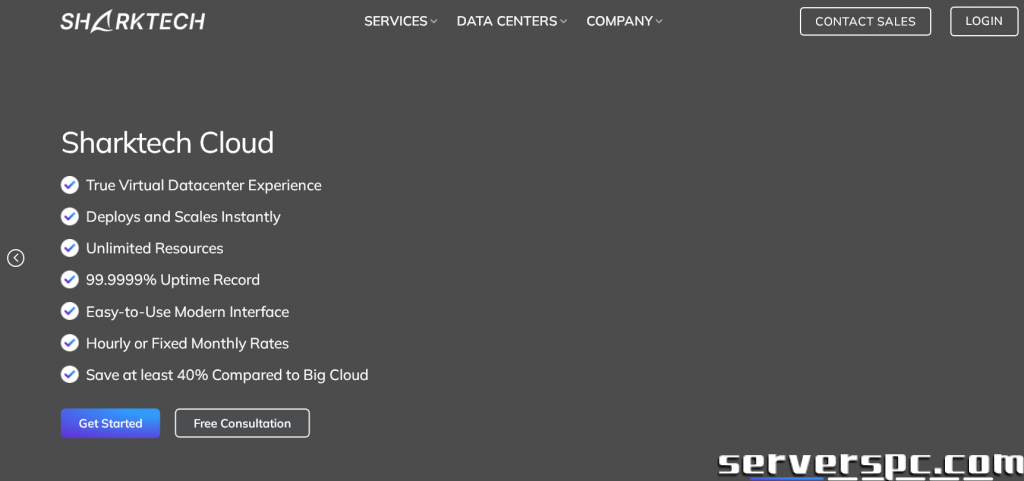Image resolution: width=1024 pixels, height=481 pixels.
Task: Expand the Company dropdown menu
Action: pyautogui.click(x=624, y=21)
